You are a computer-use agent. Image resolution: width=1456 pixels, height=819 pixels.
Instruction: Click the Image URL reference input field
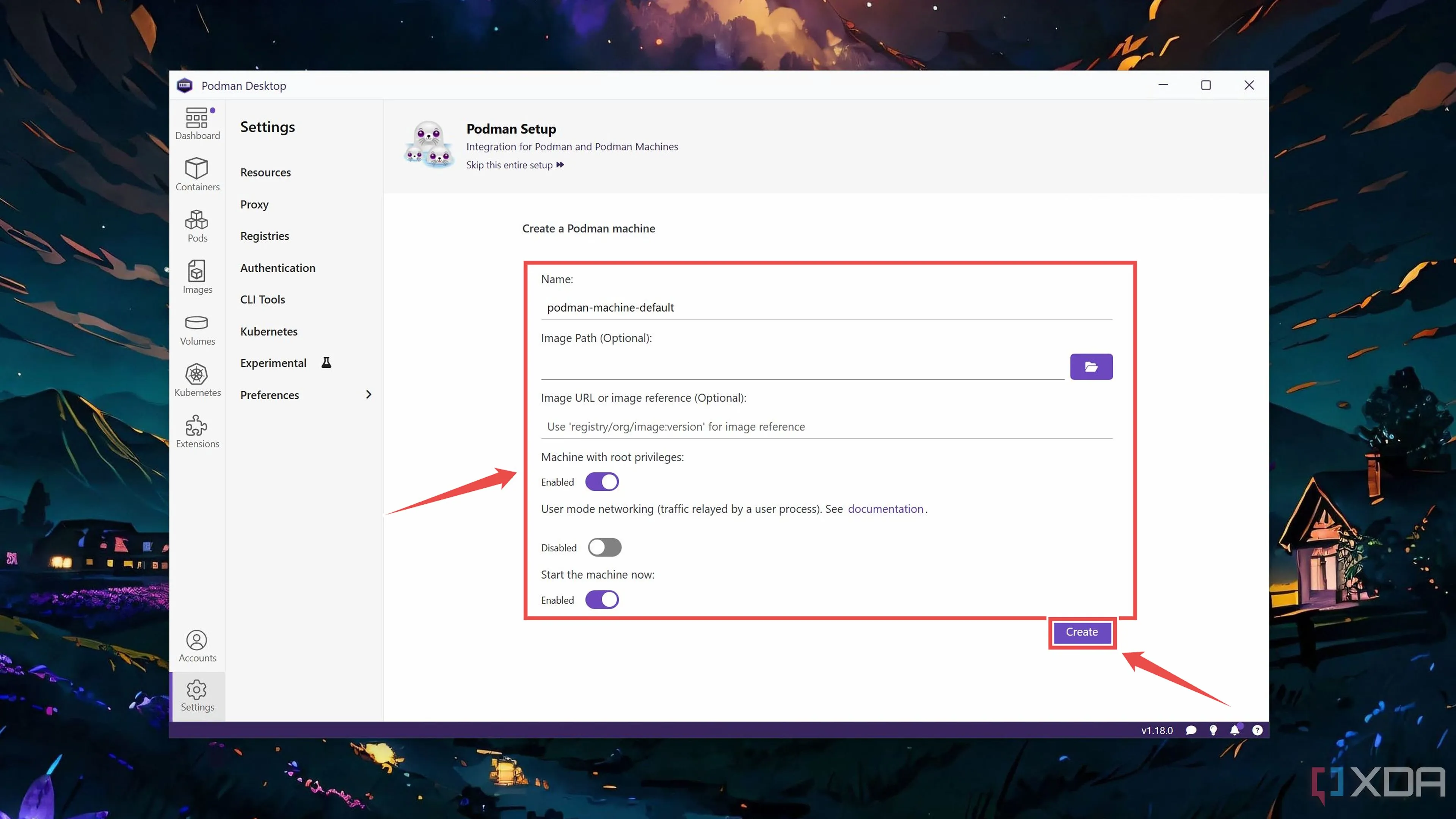click(x=826, y=427)
